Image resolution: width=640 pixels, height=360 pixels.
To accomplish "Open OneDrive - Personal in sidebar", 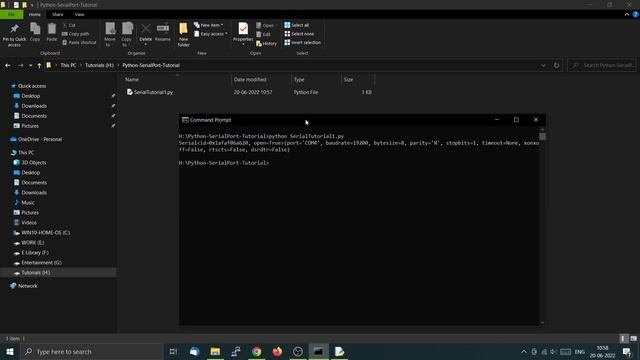I will pyautogui.click(x=40, y=139).
